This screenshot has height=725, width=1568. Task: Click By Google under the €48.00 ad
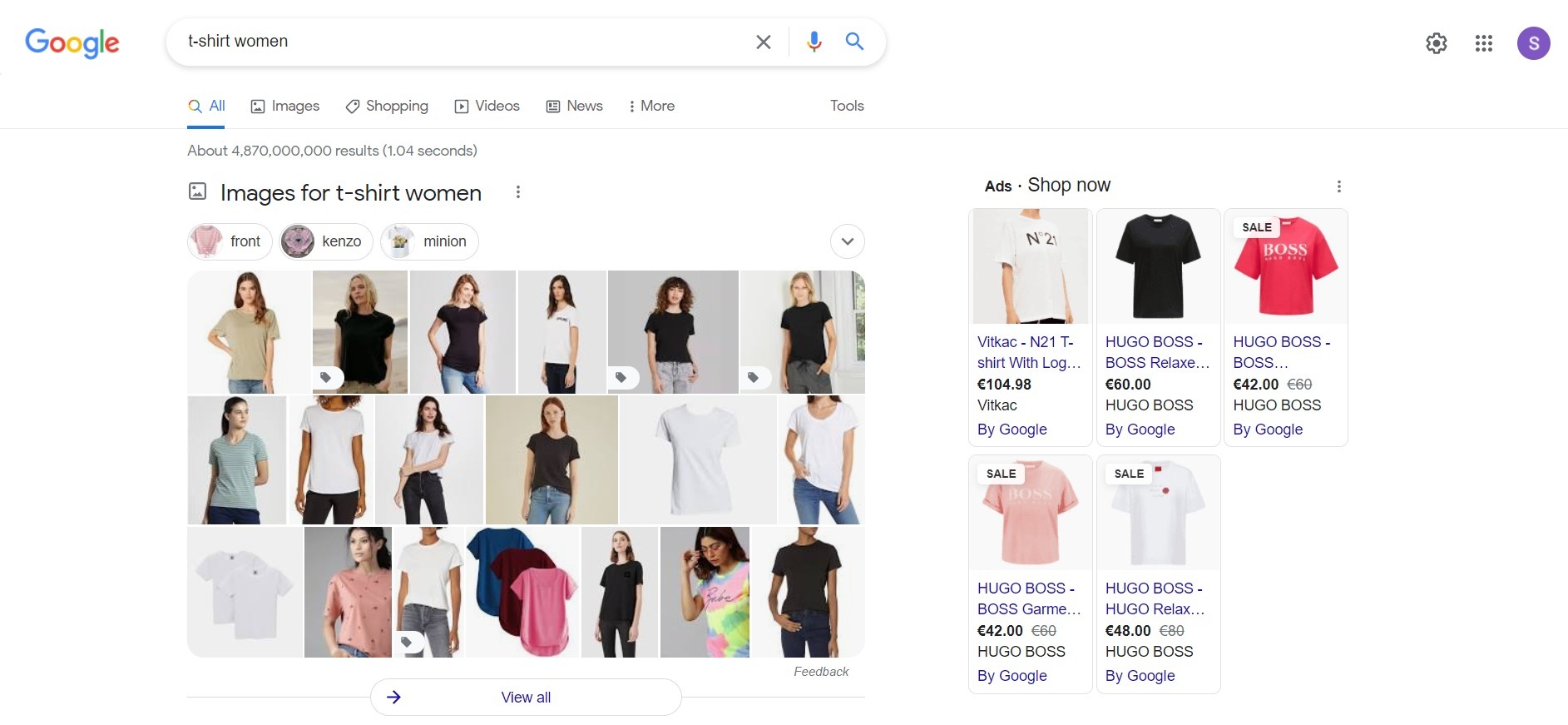1140,676
